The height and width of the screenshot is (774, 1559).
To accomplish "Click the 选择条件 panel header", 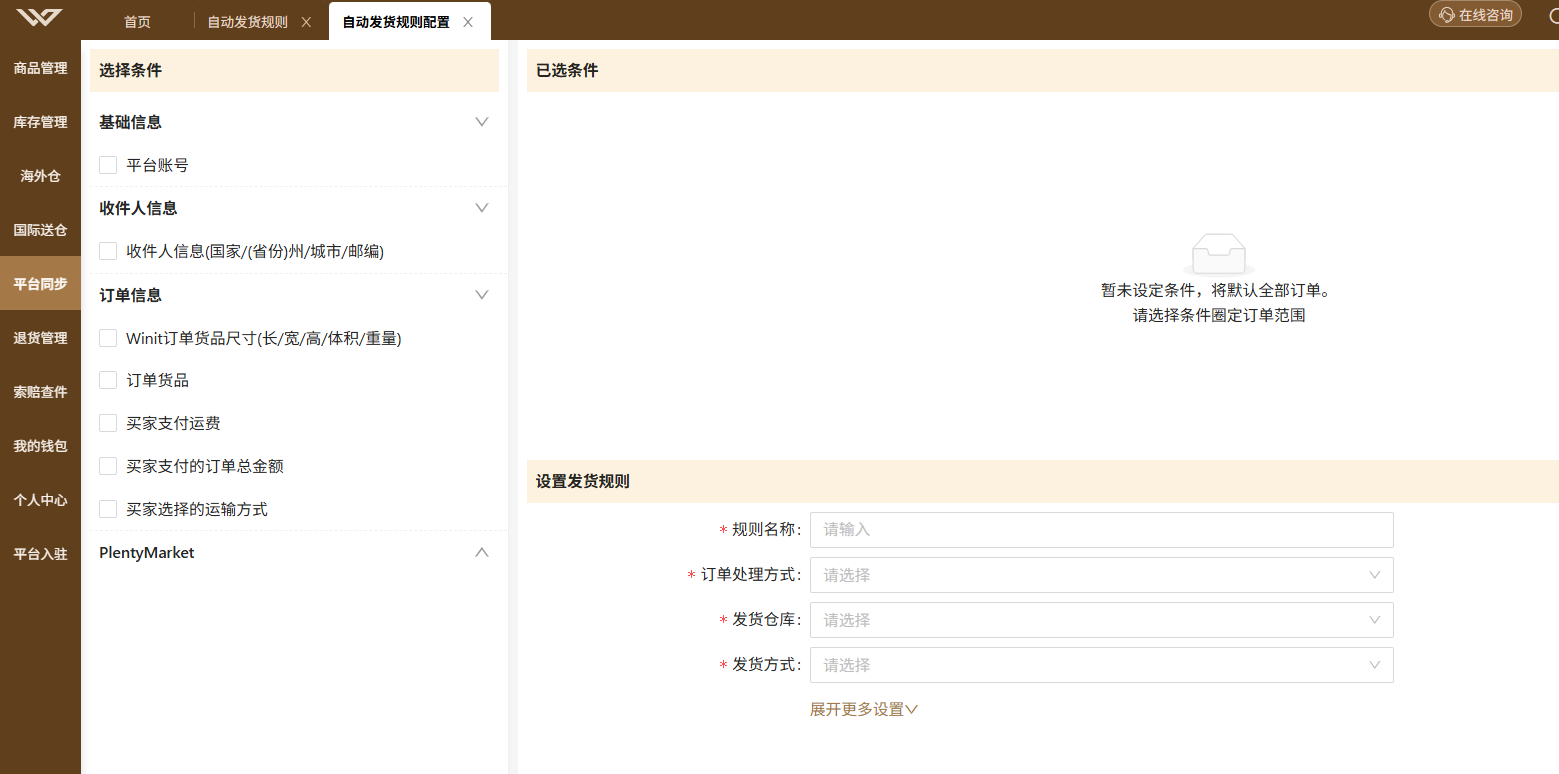I will 294,71.
